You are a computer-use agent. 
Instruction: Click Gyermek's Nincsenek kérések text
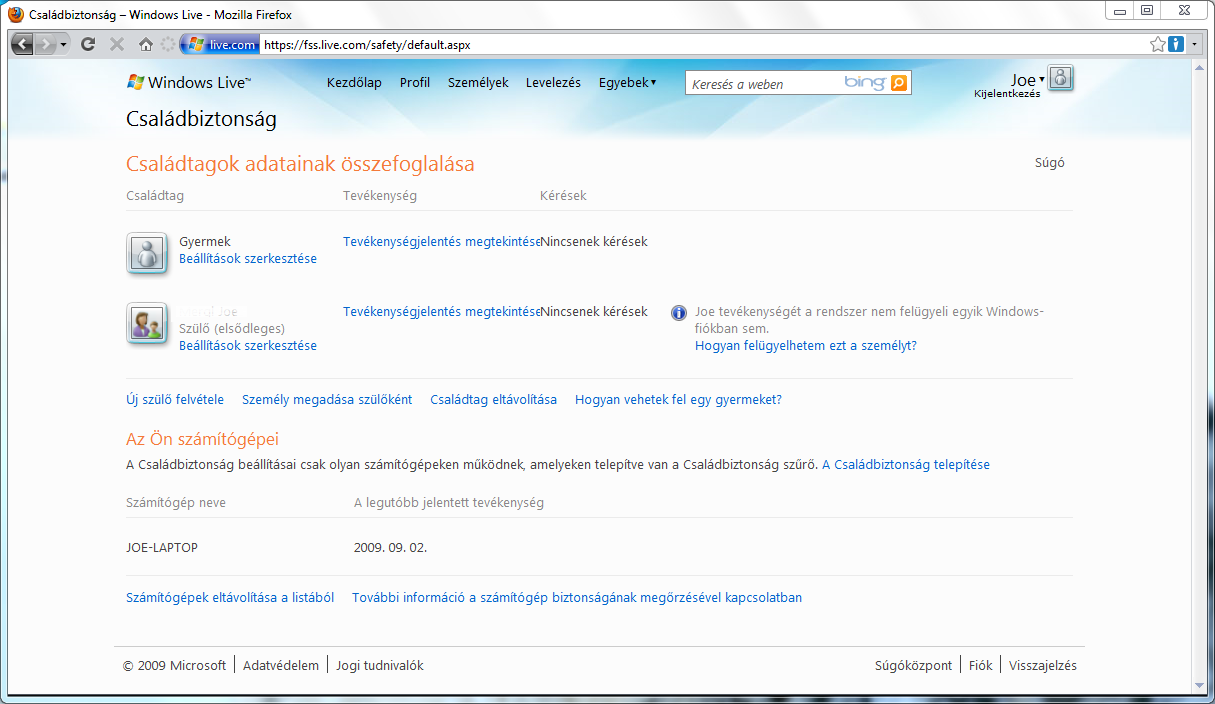coord(594,242)
